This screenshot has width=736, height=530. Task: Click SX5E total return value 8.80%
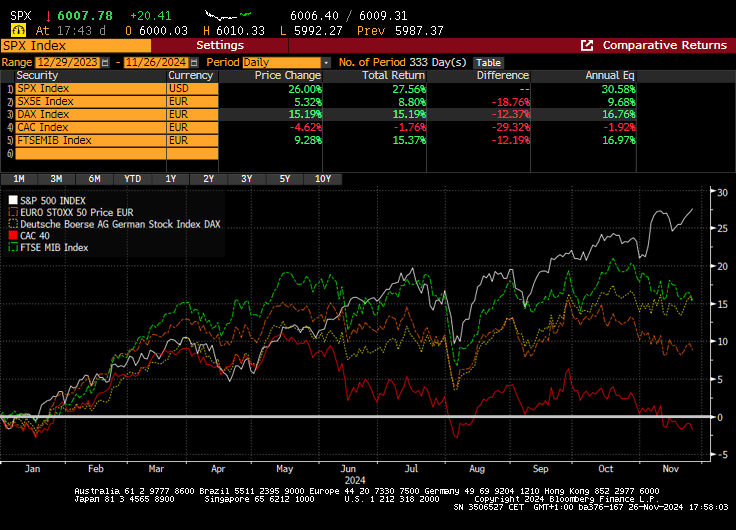coord(412,102)
